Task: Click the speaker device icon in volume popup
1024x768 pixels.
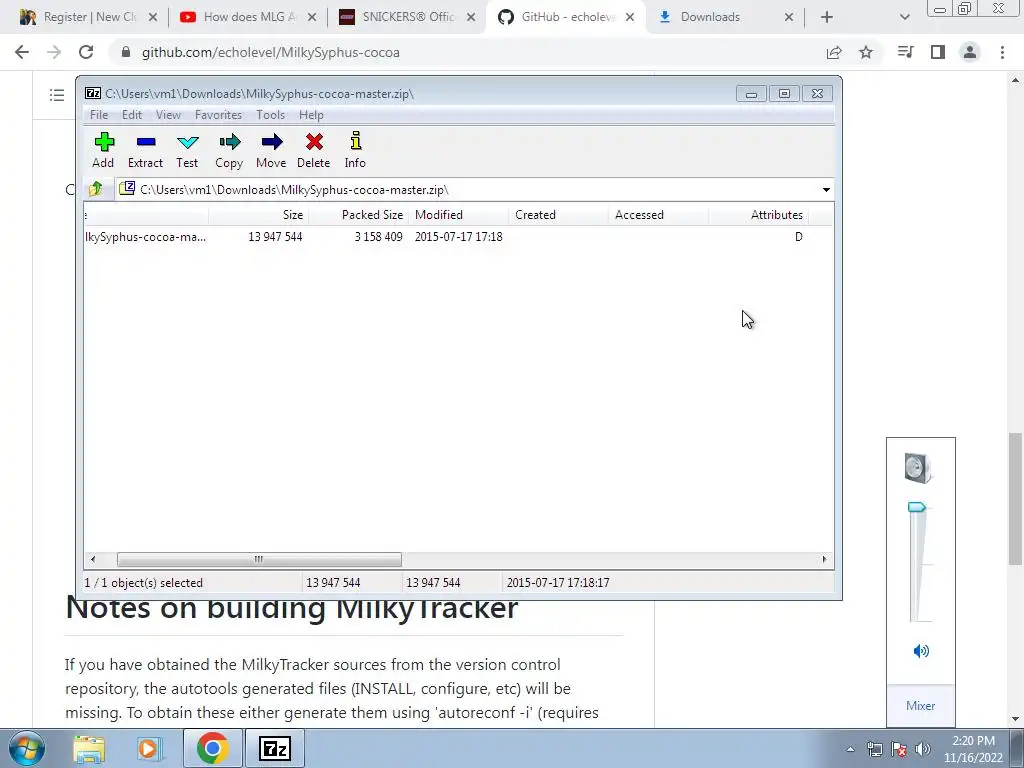Action: point(918,468)
